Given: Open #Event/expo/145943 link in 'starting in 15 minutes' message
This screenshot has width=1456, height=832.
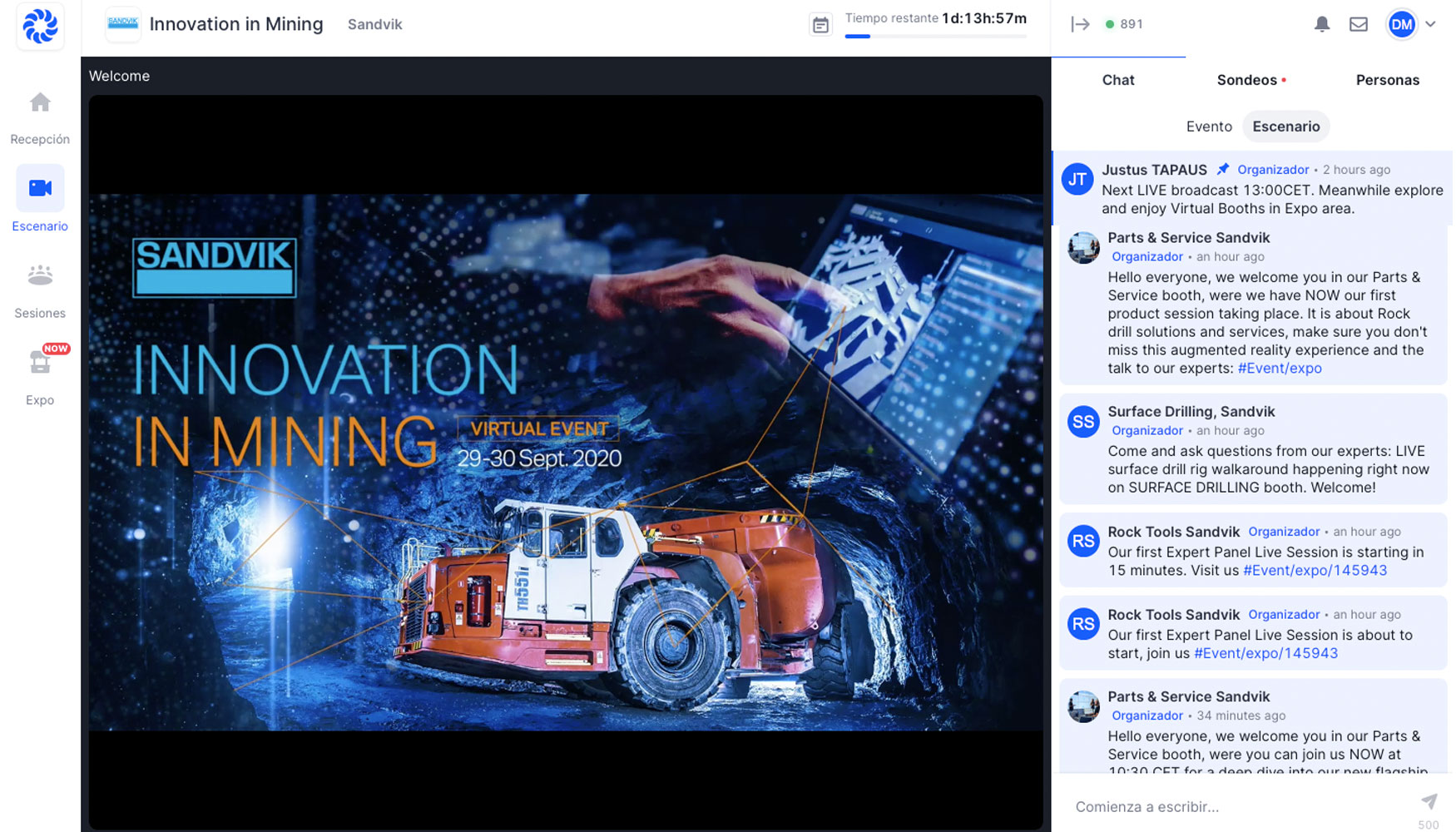Looking at the screenshot, I should point(1315,570).
